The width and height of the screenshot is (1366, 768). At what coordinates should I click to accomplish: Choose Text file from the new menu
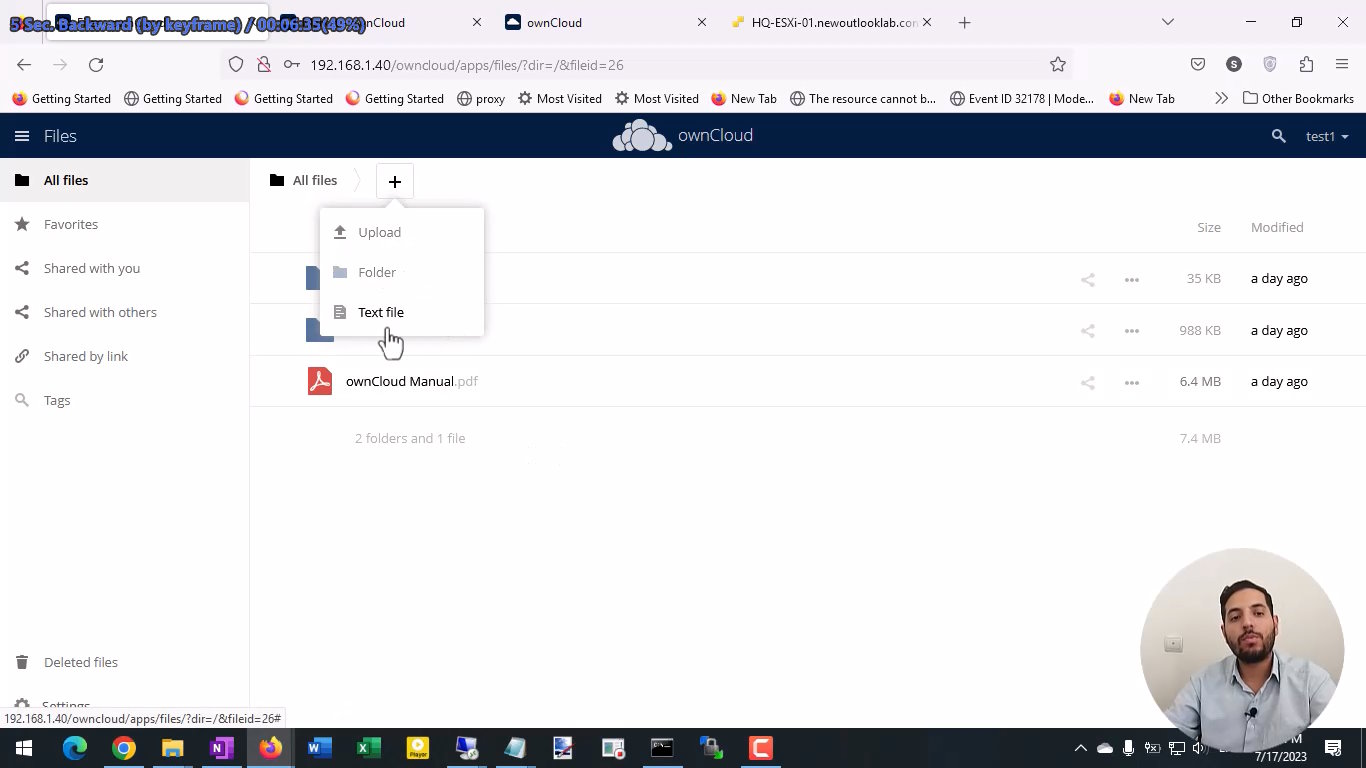[x=401, y=312]
